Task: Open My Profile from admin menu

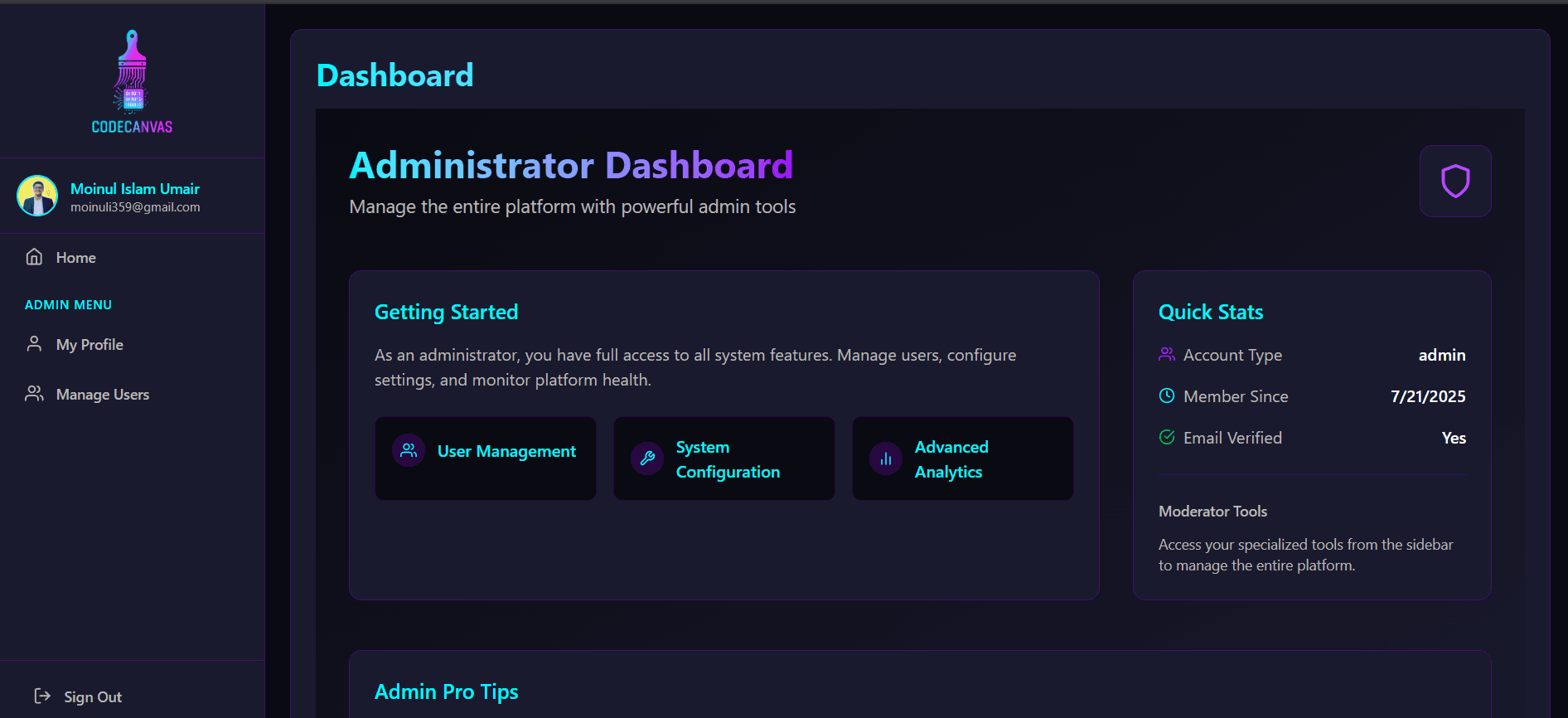Action: click(90, 345)
